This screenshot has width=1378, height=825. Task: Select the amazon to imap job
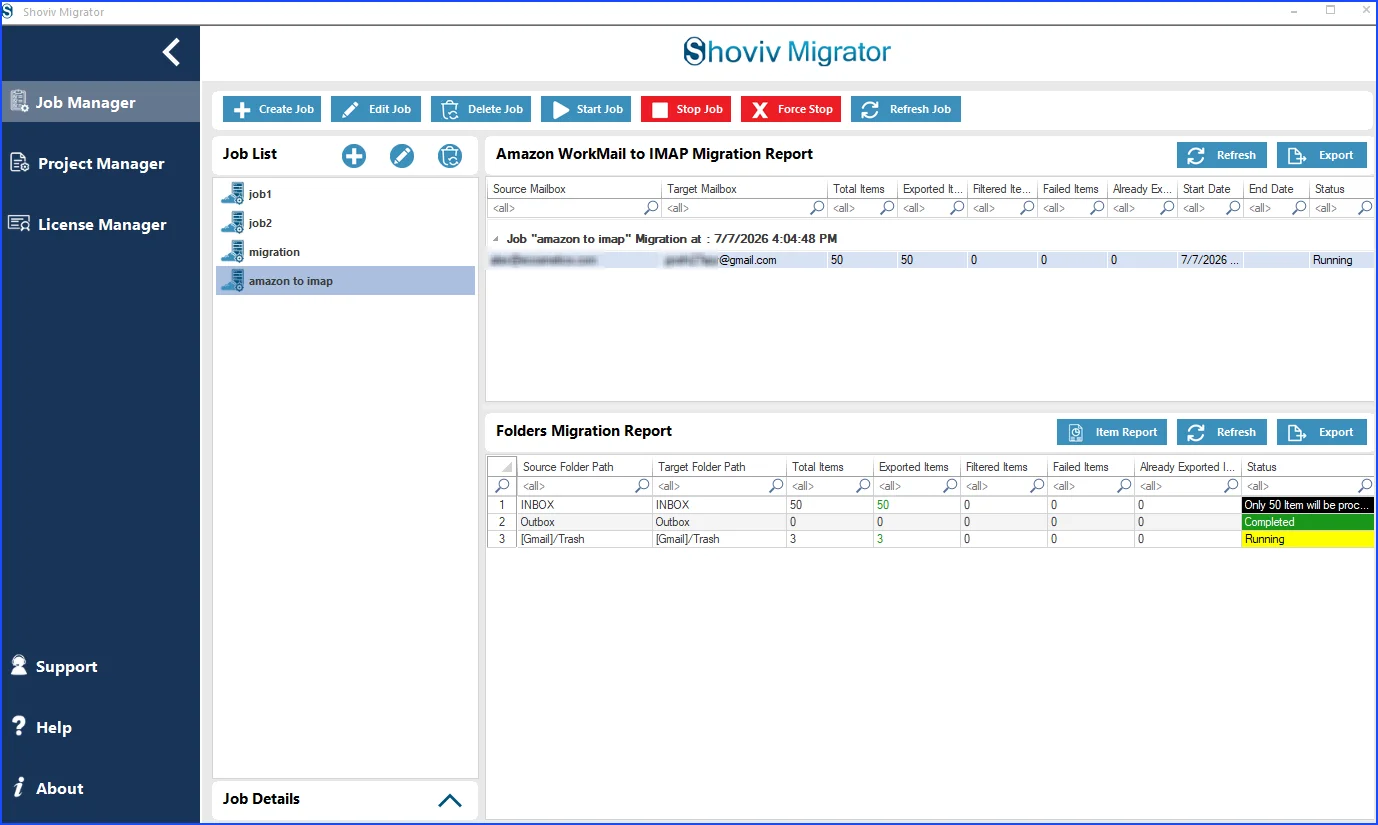(345, 281)
